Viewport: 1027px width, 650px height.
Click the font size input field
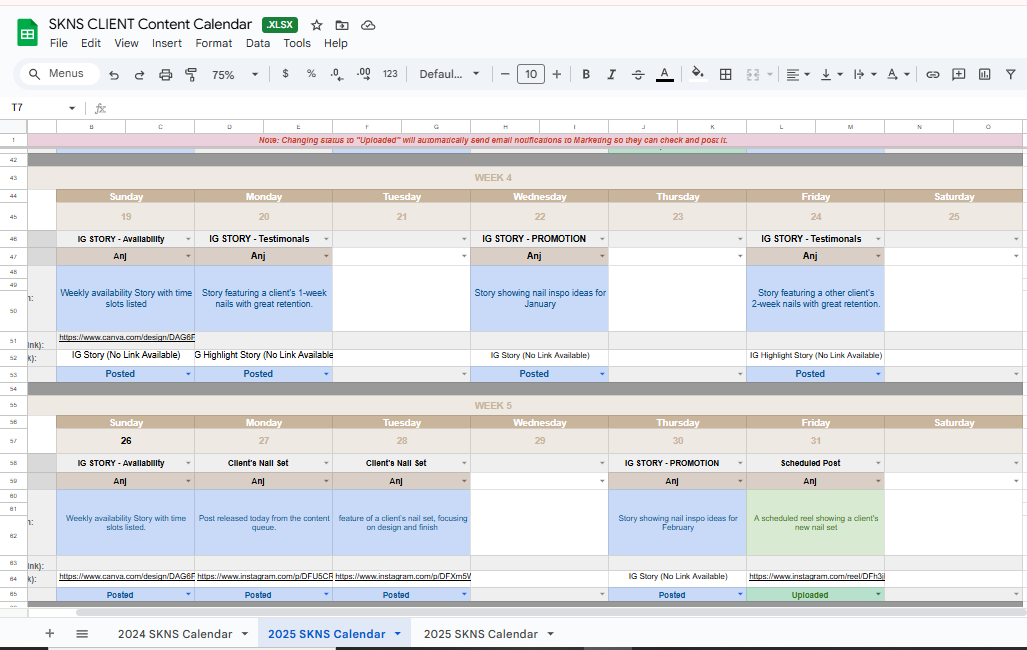click(x=531, y=74)
